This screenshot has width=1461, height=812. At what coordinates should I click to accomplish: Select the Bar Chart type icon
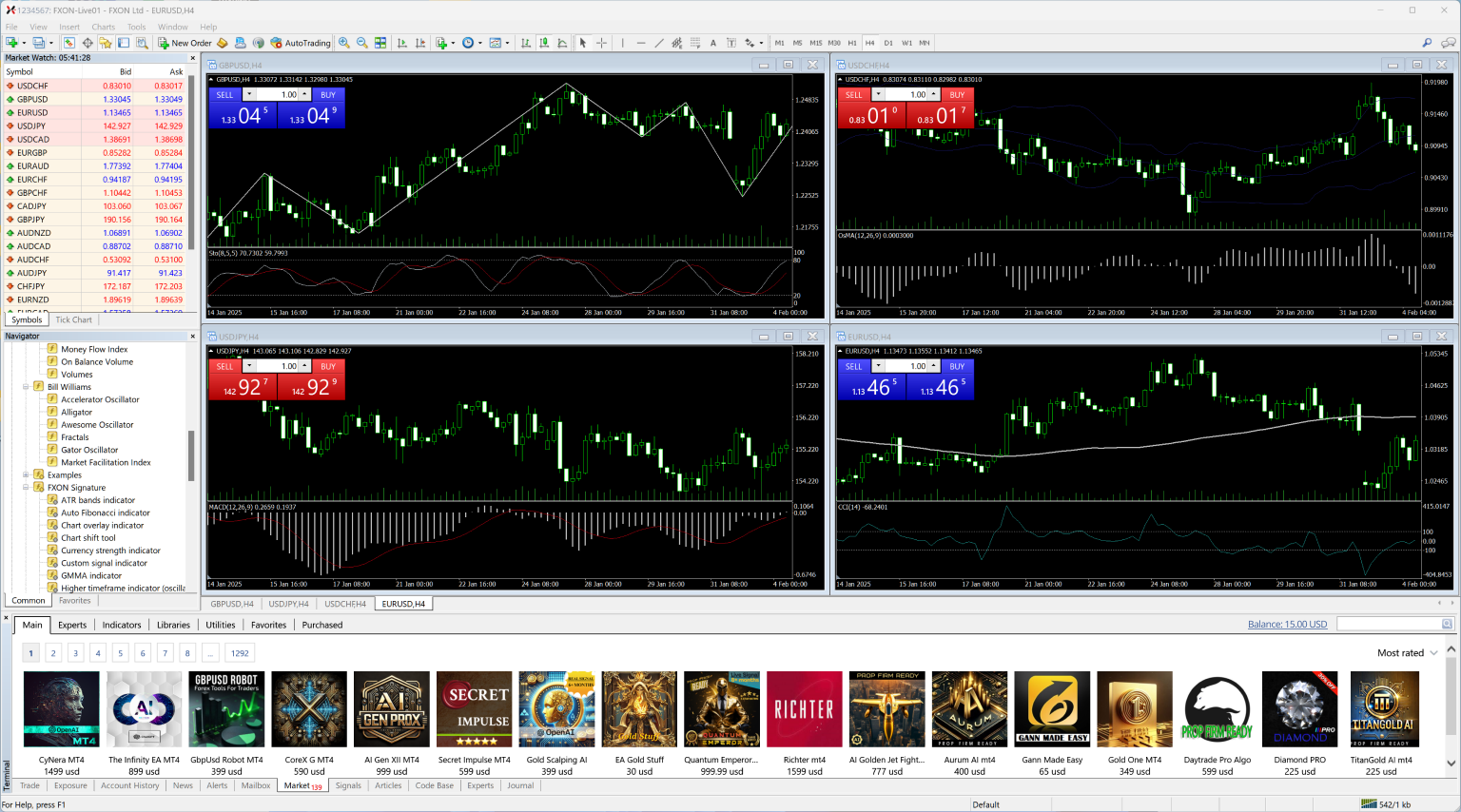[526, 43]
